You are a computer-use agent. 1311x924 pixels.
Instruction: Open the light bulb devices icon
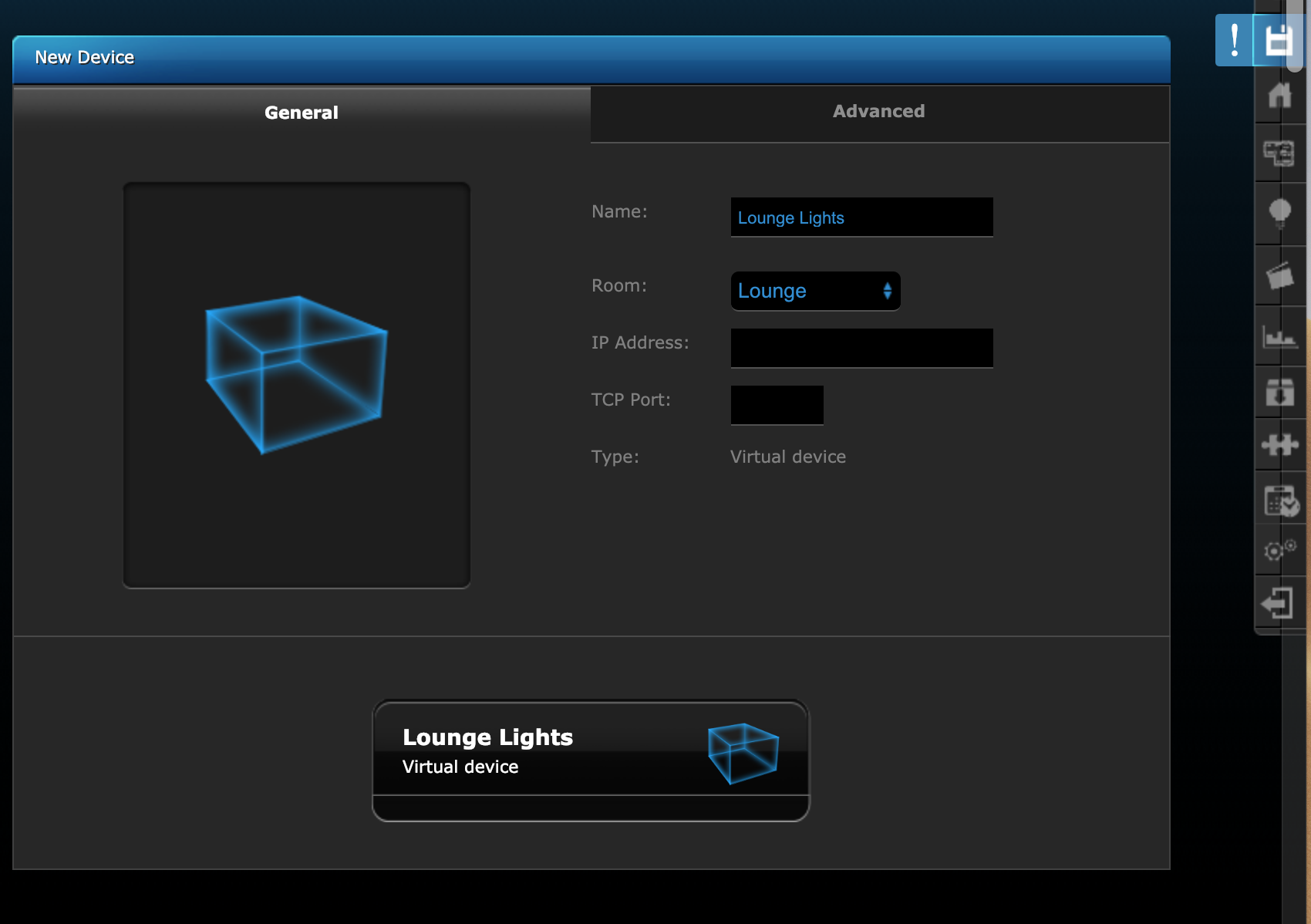tap(1279, 213)
